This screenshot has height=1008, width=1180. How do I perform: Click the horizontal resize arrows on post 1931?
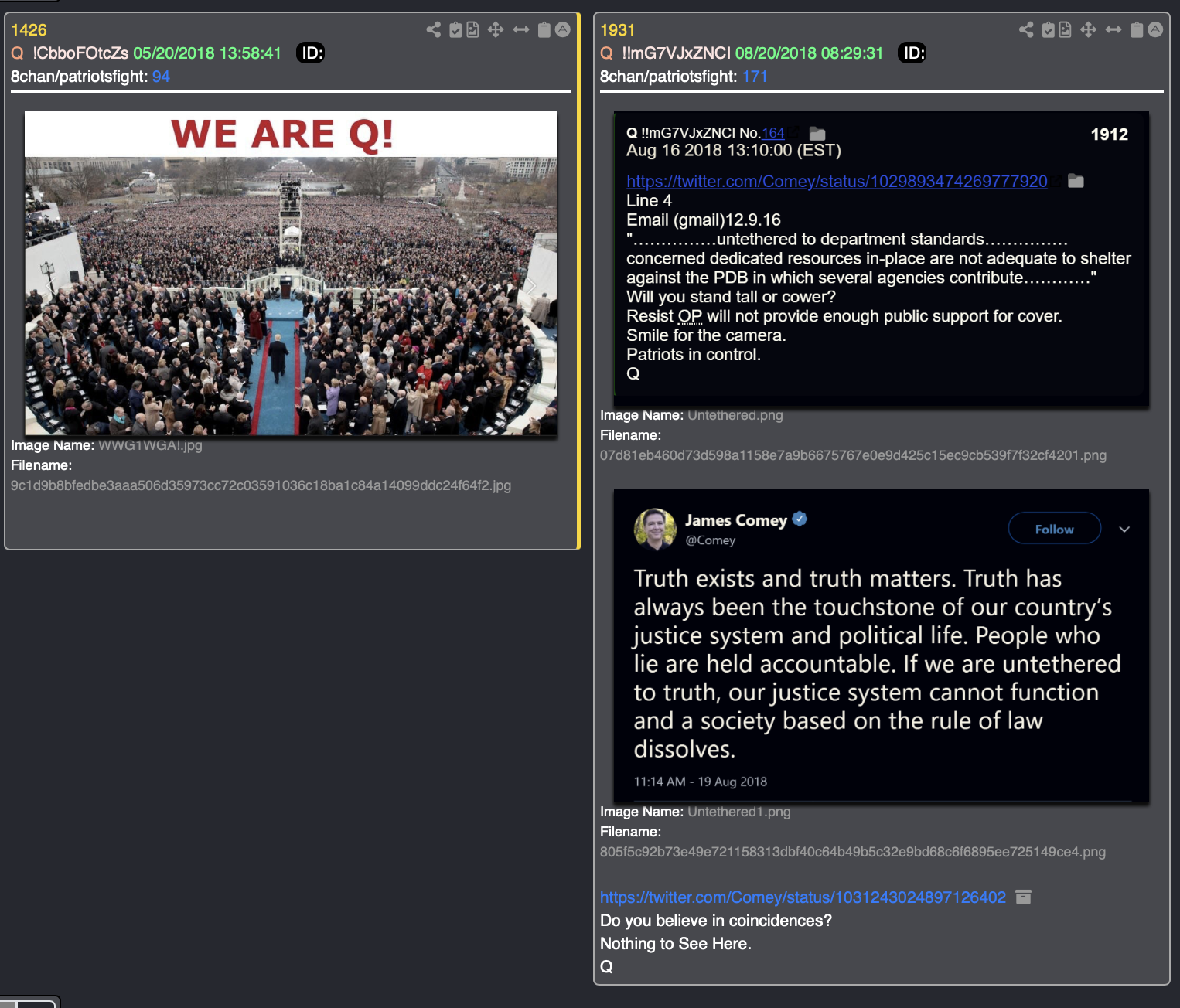click(x=1113, y=30)
